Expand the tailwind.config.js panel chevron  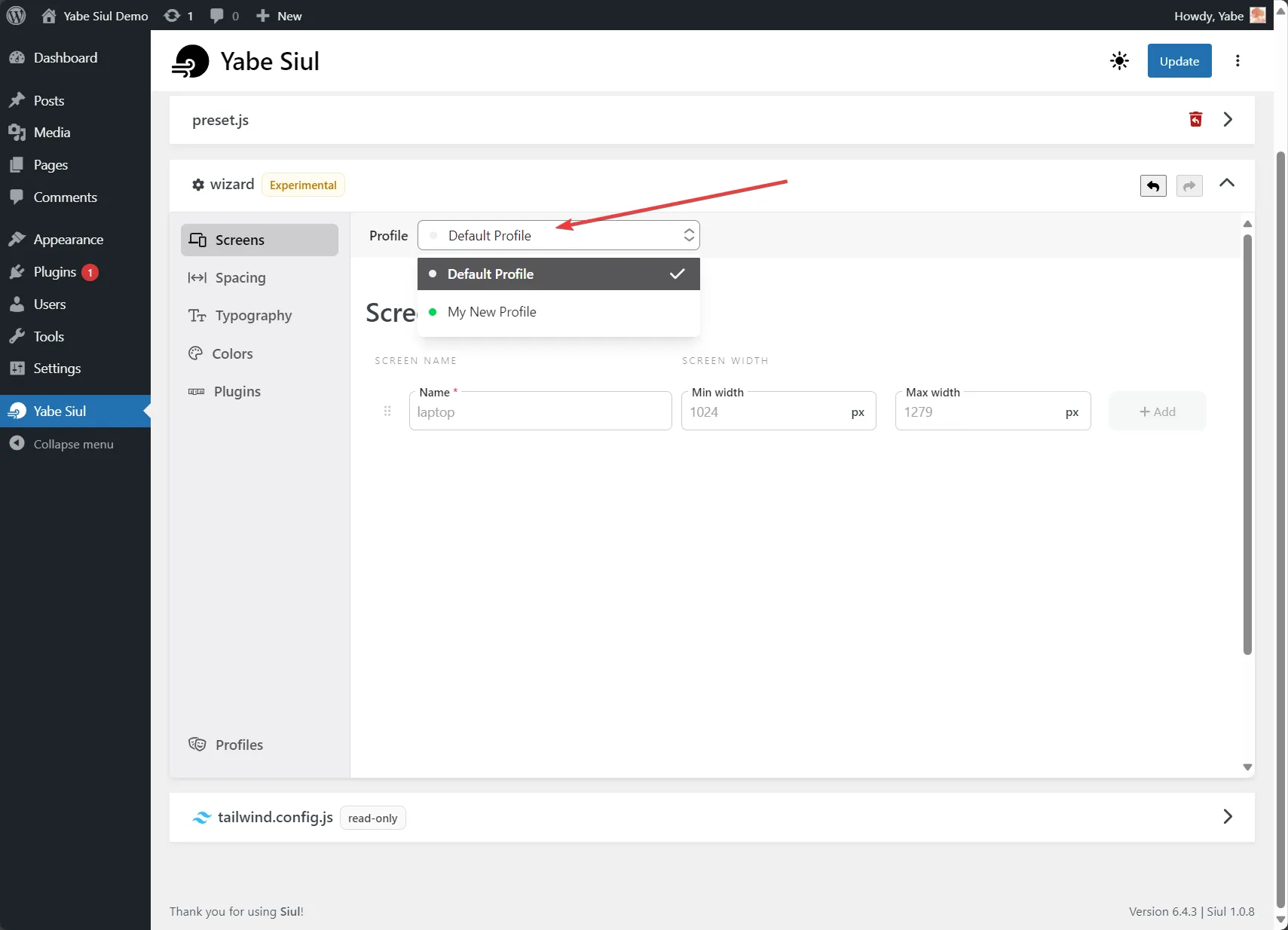tap(1228, 817)
